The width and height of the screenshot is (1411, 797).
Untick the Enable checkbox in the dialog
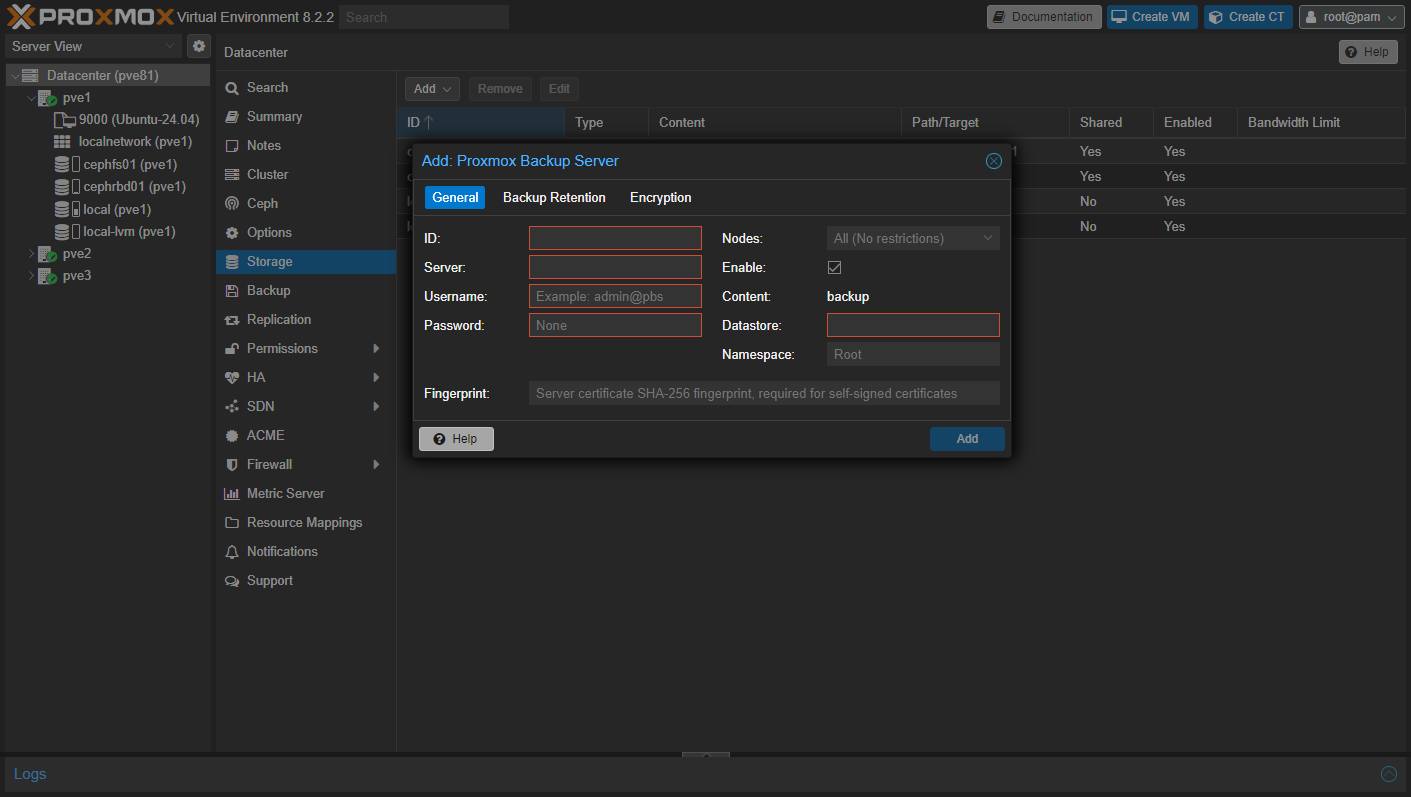835,268
